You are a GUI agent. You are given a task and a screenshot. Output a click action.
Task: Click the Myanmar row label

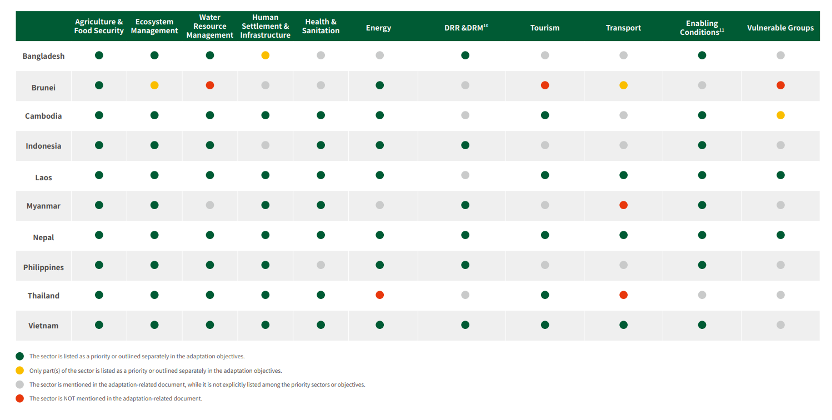coord(44,206)
